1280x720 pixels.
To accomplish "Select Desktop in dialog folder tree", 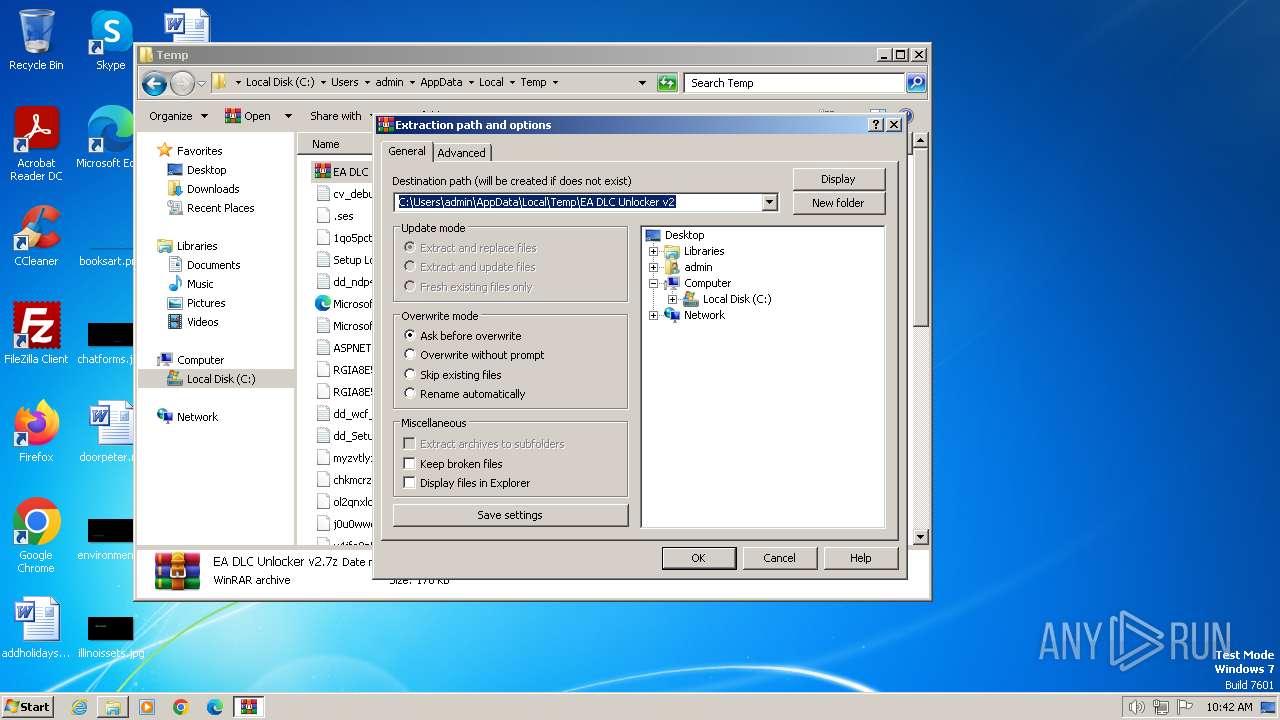I will click(684, 235).
